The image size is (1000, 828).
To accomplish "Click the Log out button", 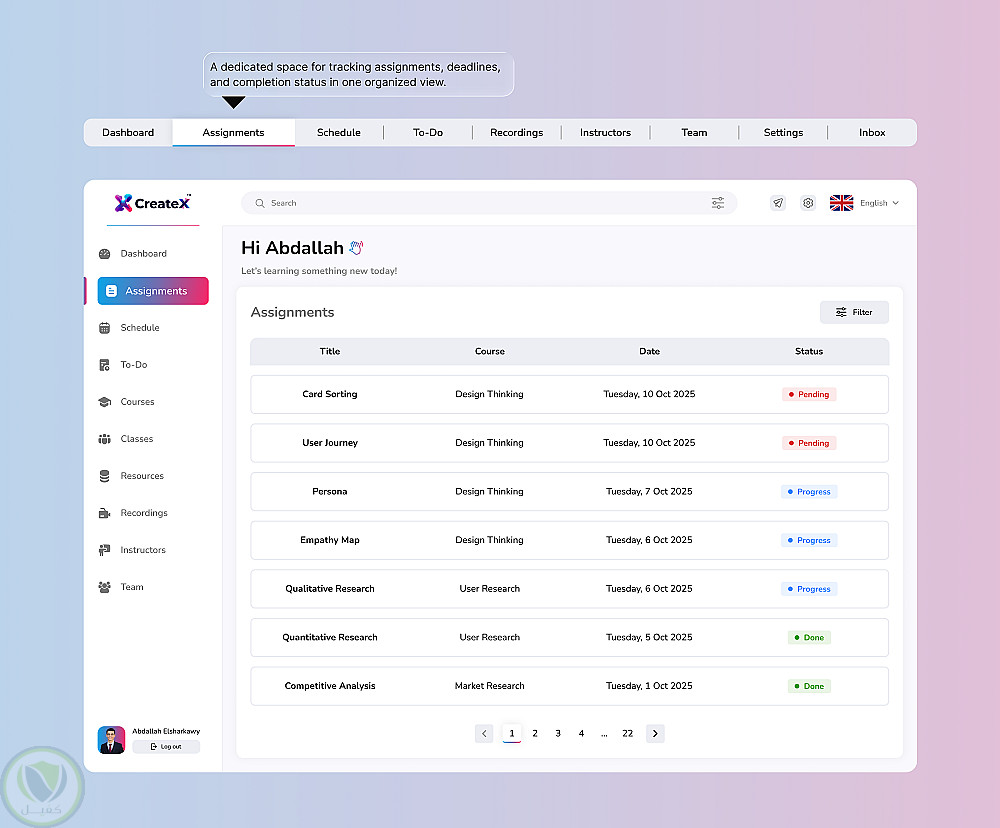I will pyautogui.click(x=166, y=746).
